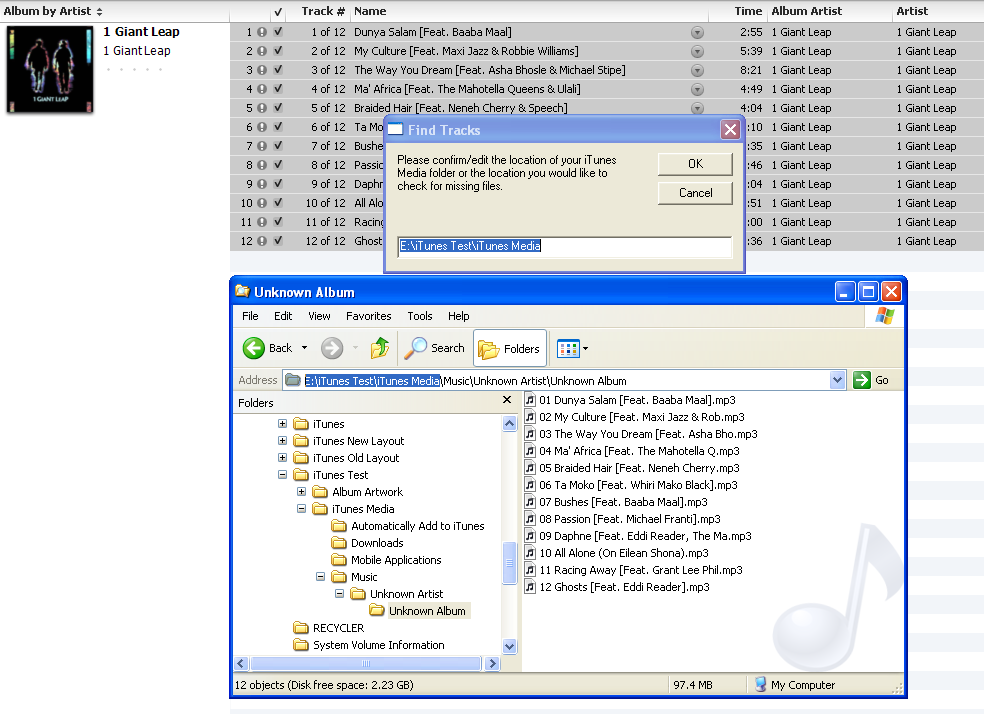Click the Forward arrow icon in Explorer toolbar
Image resolution: width=984 pixels, height=714 pixels.
332,348
